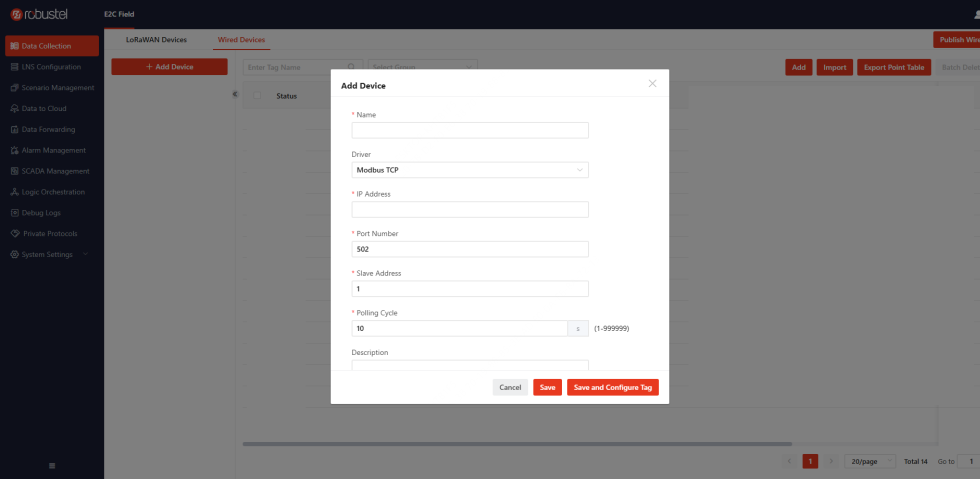Select the Wired Devices tab
980x479 pixels.
pos(241,40)
